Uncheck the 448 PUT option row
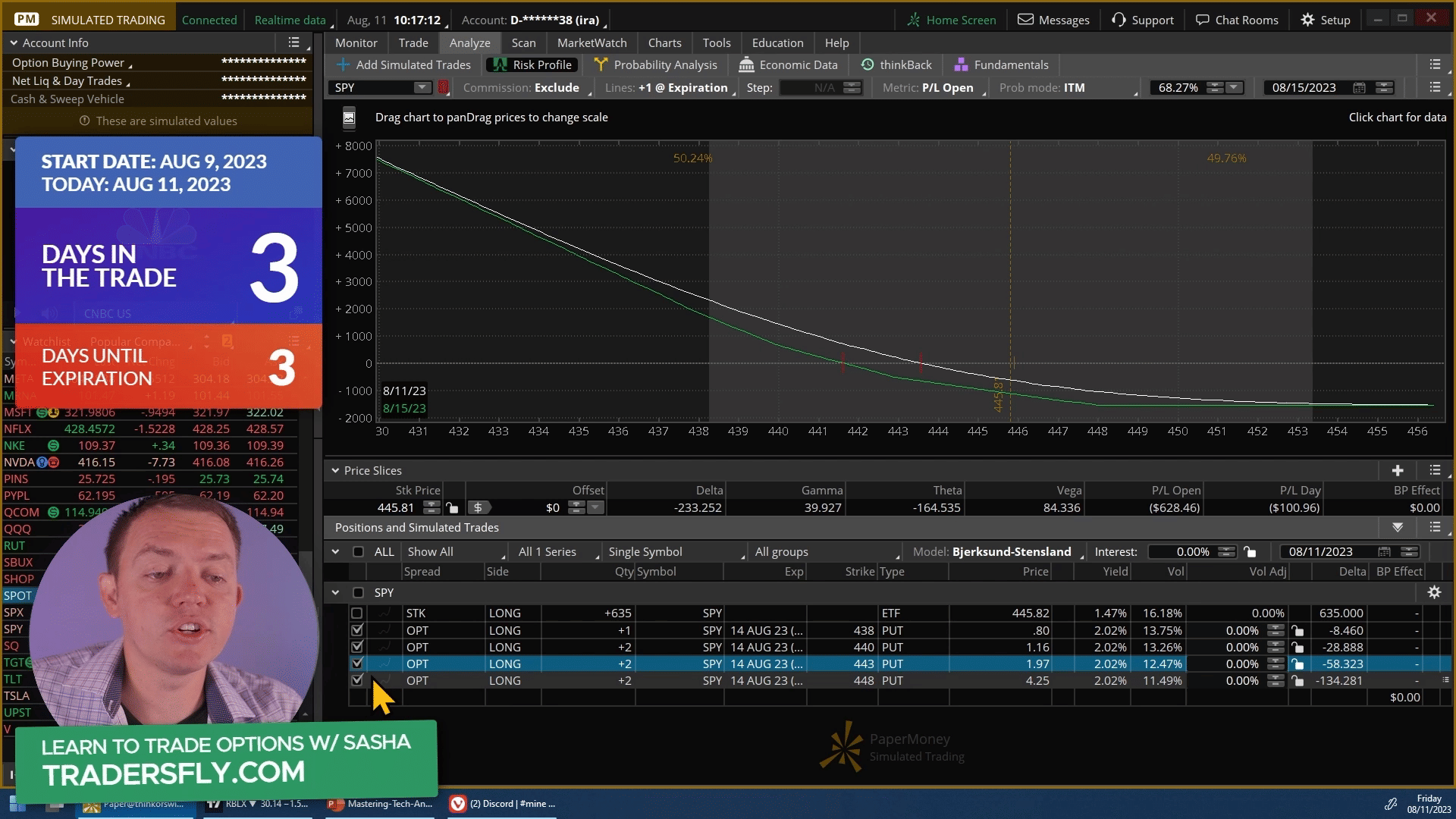 (x=357, y=680)
